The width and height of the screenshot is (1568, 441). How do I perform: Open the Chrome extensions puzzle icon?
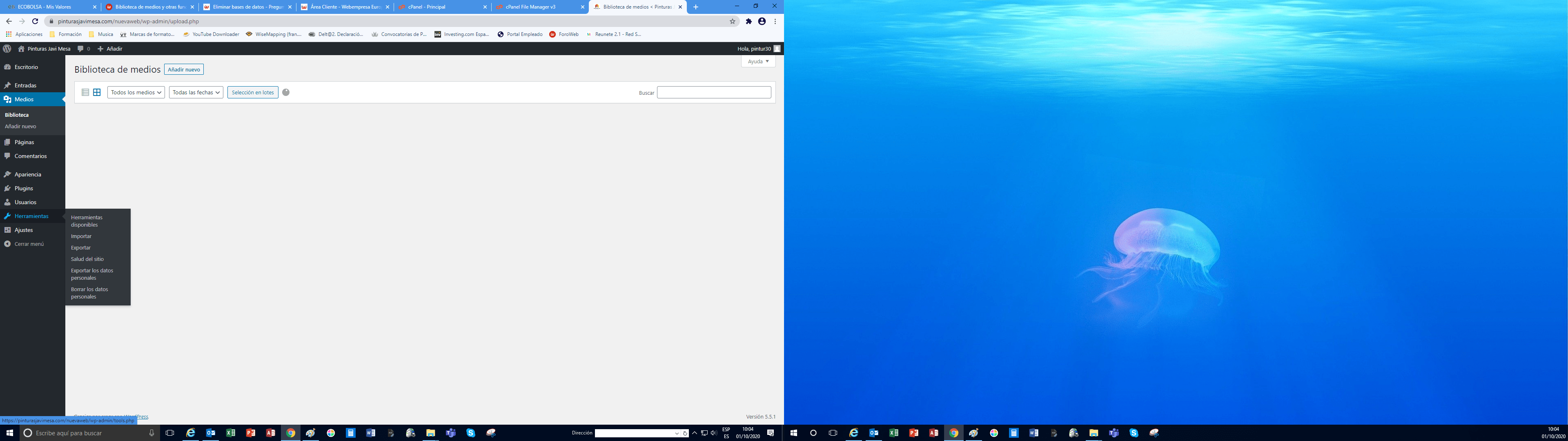point(749,21)
